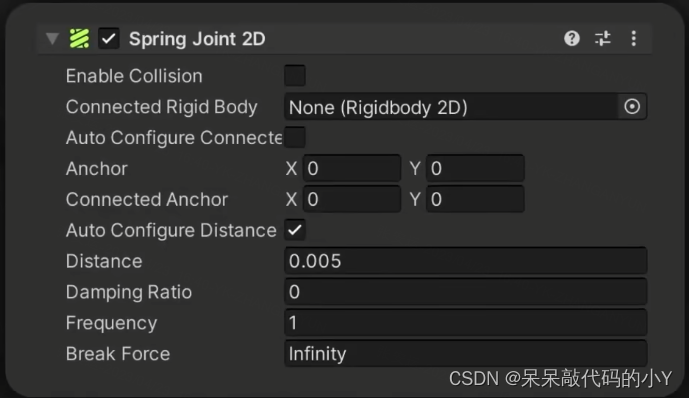Click the Damping Ratio value field

pyautogui.click(x=465, y=292)
